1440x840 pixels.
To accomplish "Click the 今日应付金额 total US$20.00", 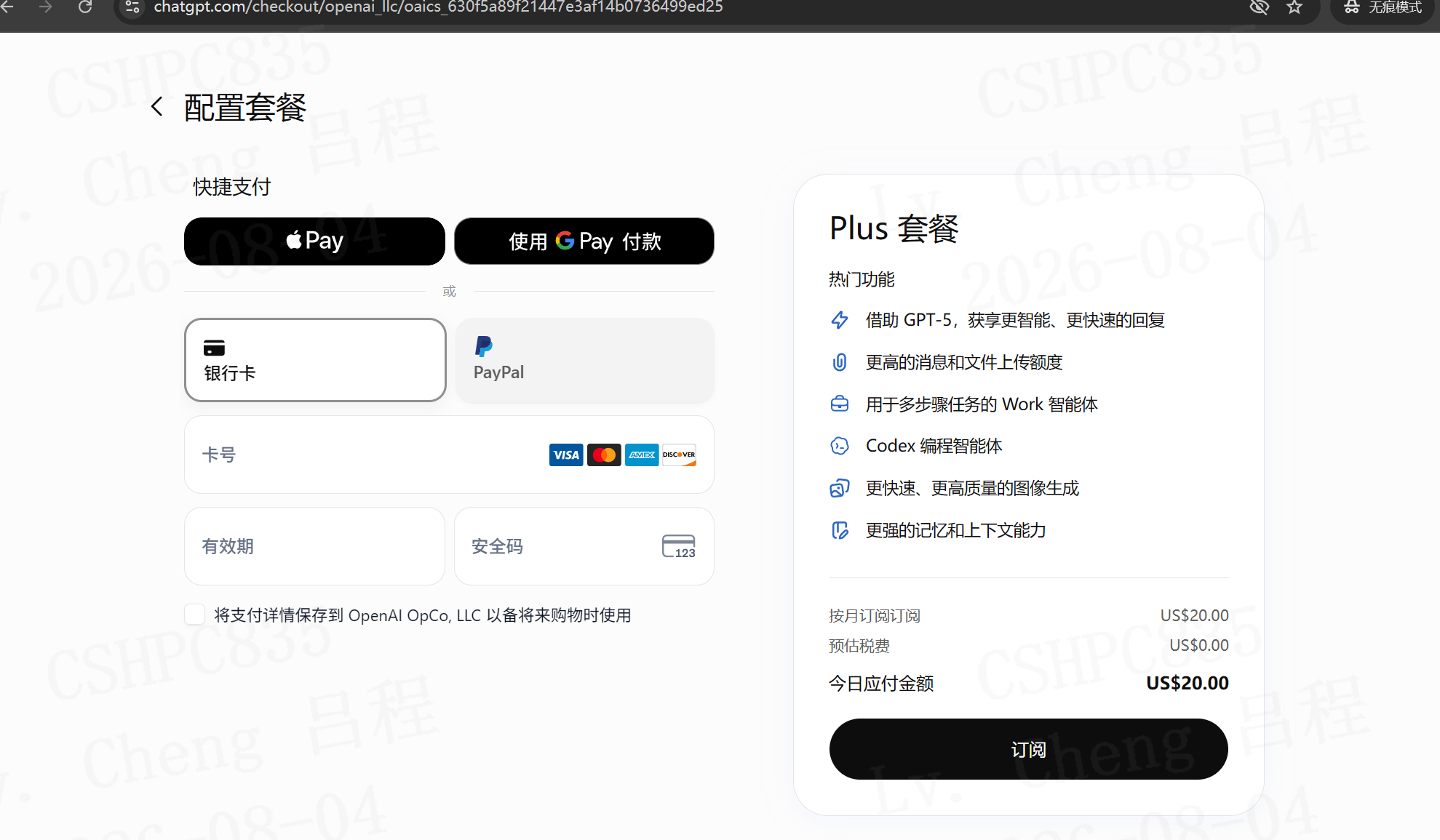I will (1188, 683).
